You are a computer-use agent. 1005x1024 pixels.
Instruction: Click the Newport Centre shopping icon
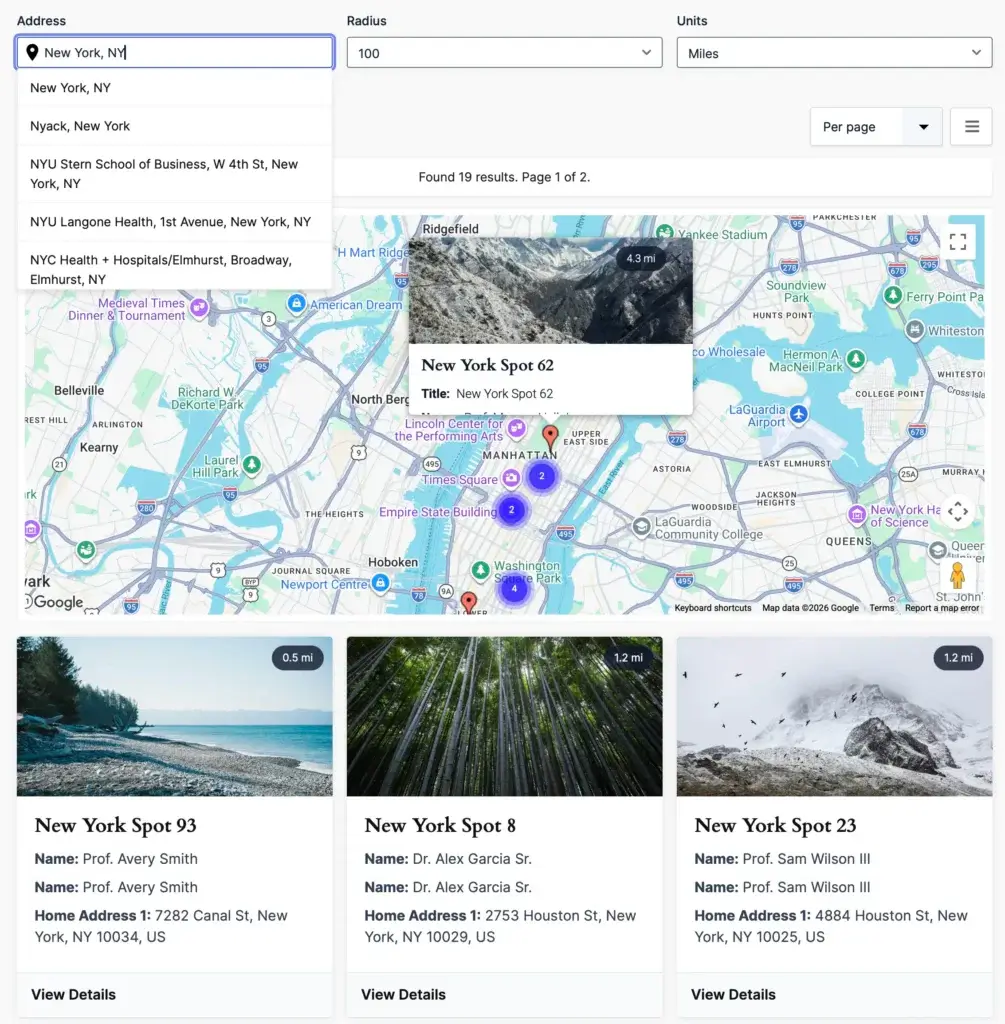(x=380, y=583)
